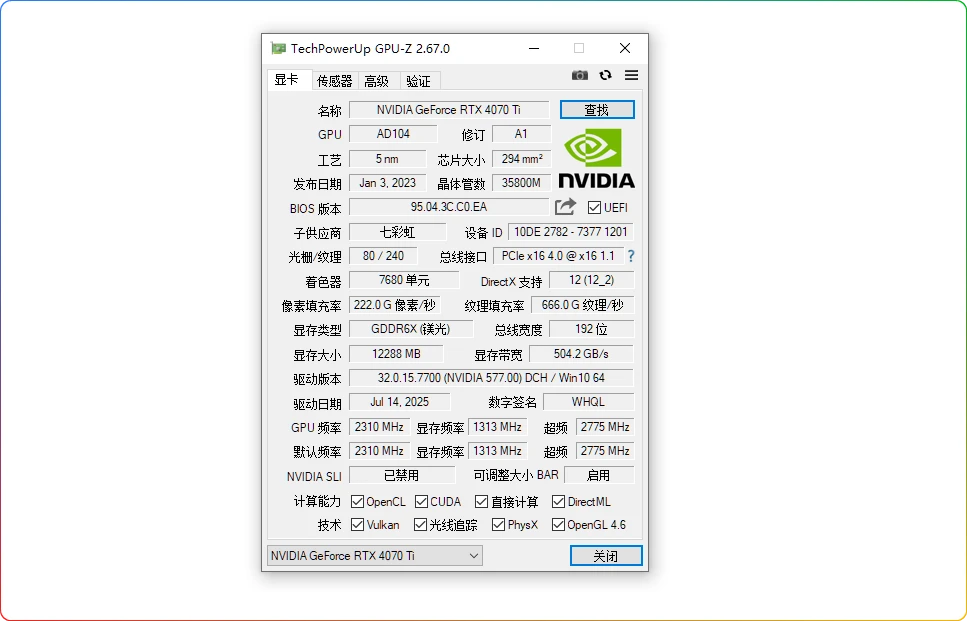
Task: Click the GPU 频率 row boost 2775 MHz
Action: click(605, 427)
